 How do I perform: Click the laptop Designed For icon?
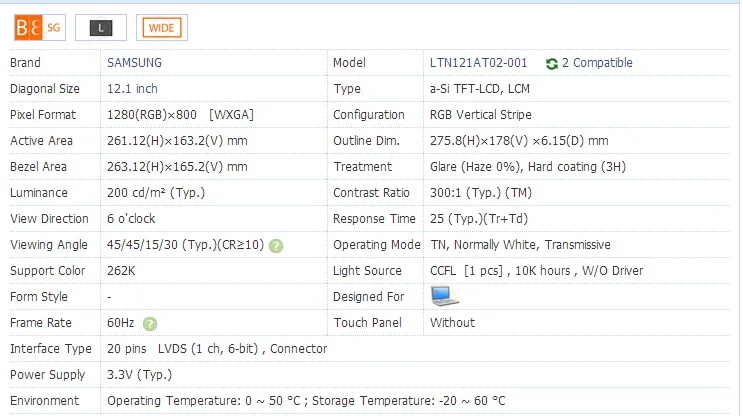click(x=444, y=296)
